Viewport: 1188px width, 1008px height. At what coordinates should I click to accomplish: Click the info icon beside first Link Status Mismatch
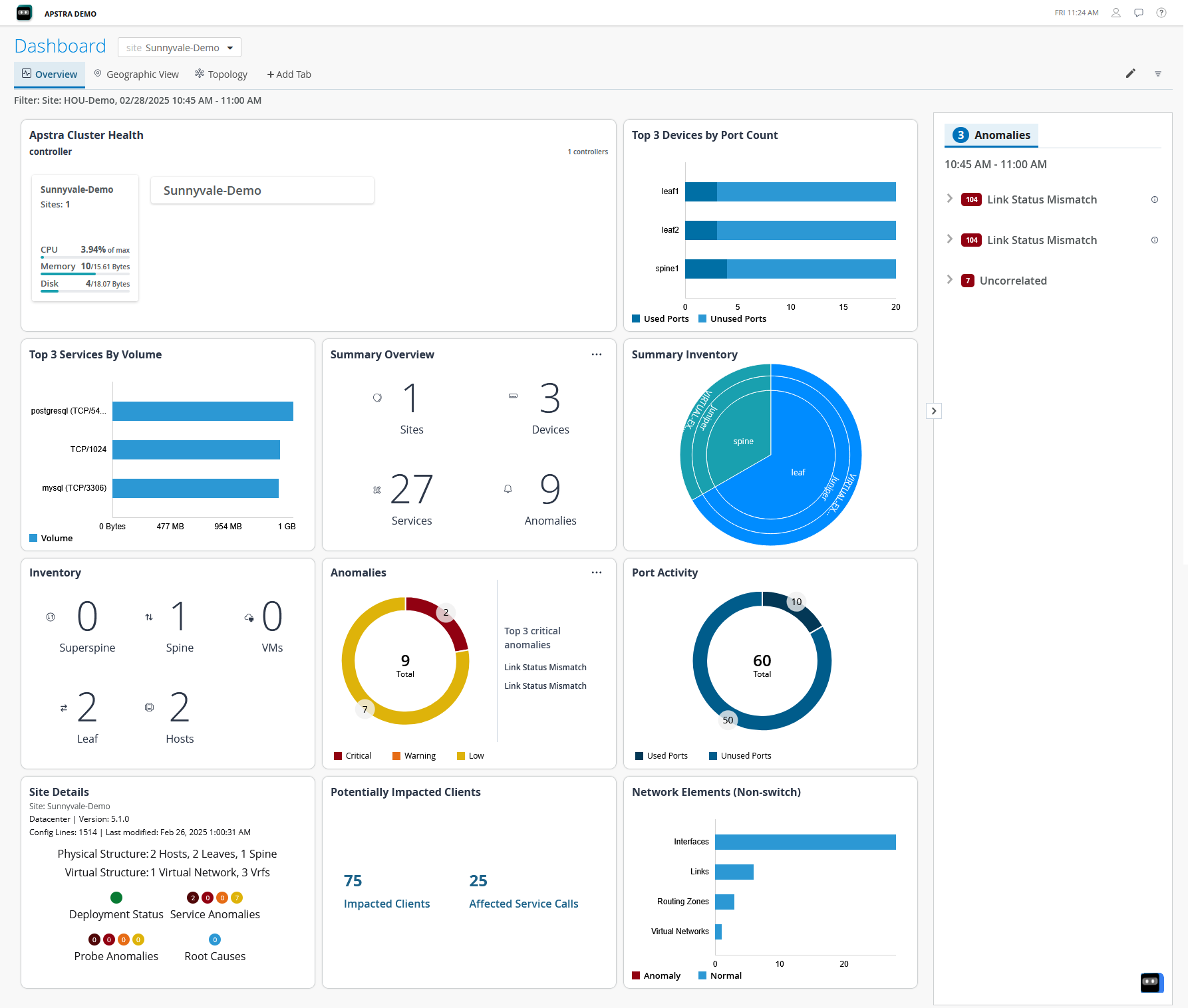[1155, 199]
